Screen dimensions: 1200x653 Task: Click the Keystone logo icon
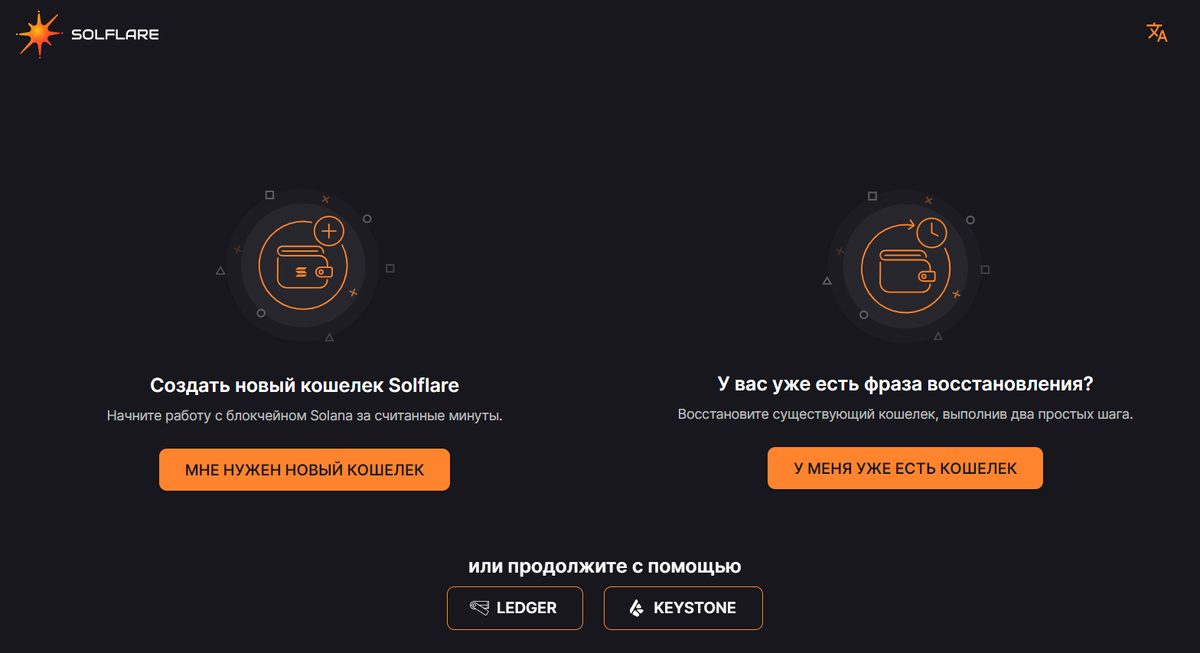tap(636, 608)
